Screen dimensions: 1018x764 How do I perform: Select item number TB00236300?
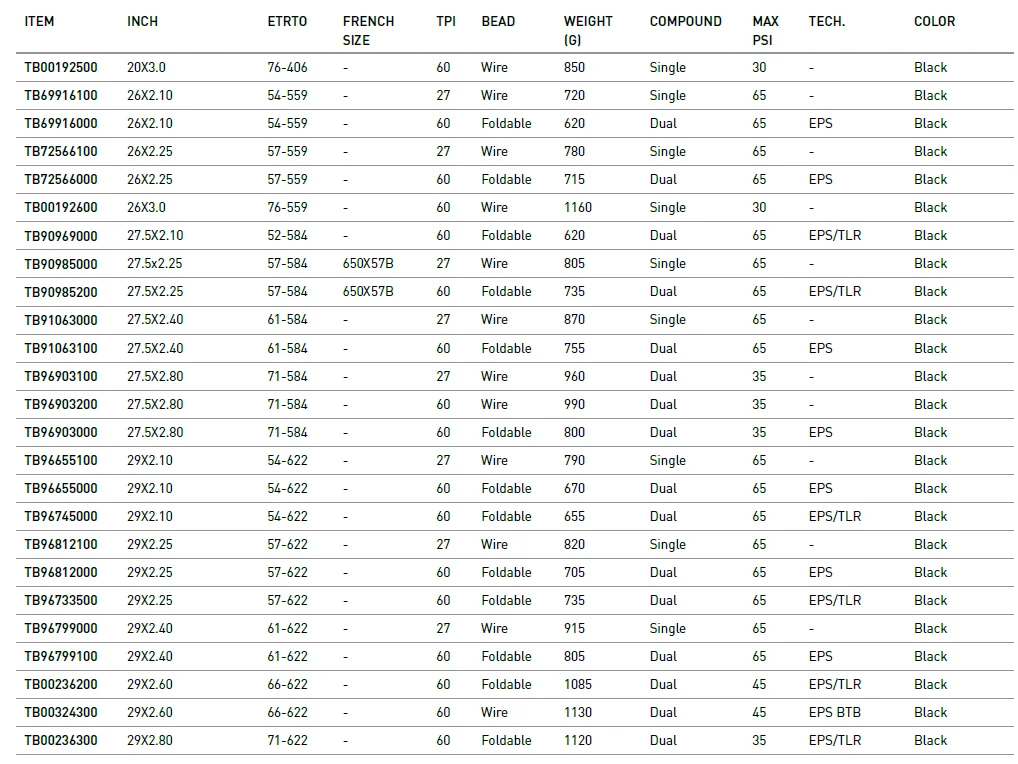pos(61,740)
